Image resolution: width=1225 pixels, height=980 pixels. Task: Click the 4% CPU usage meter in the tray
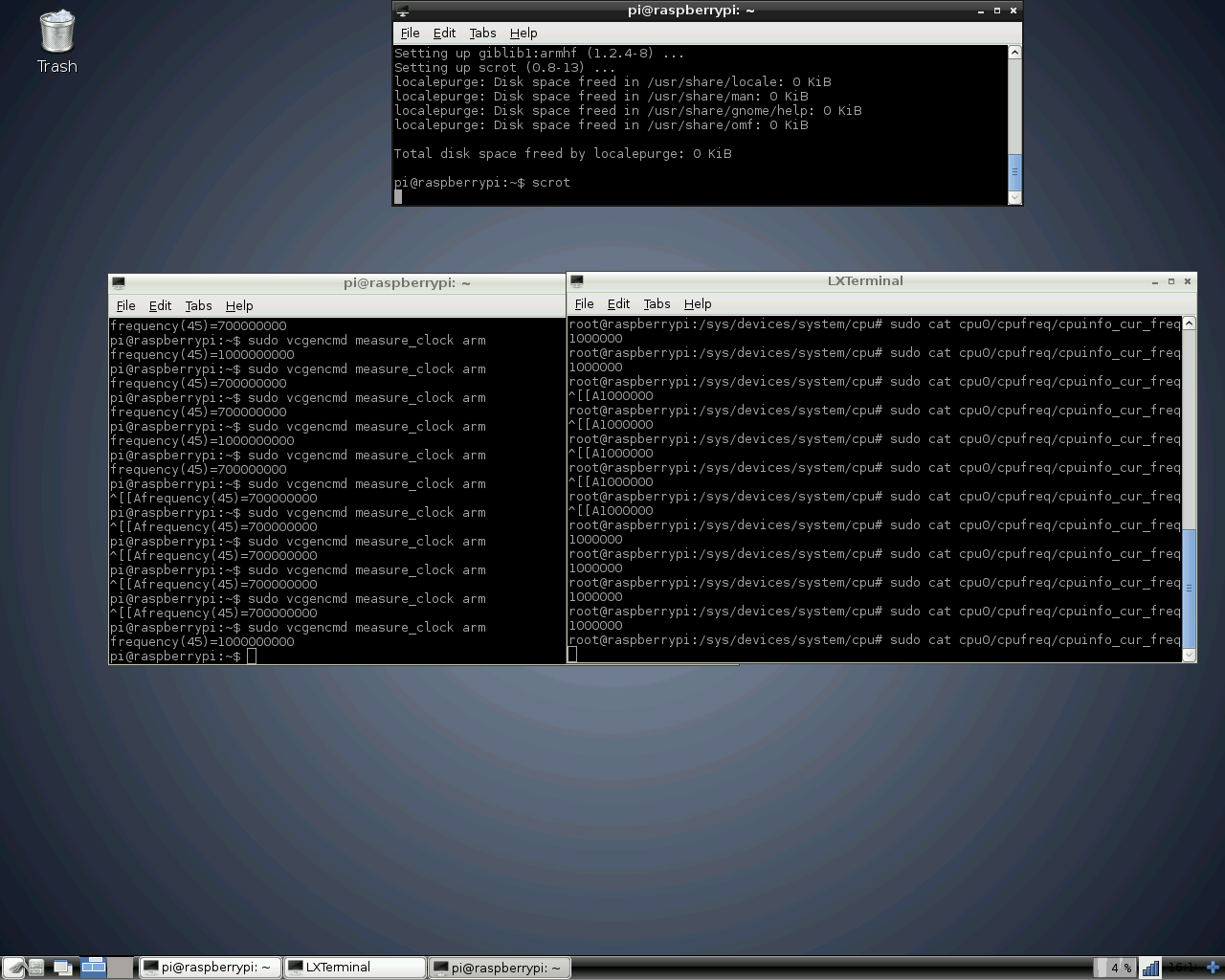(x=1116, y=968)
